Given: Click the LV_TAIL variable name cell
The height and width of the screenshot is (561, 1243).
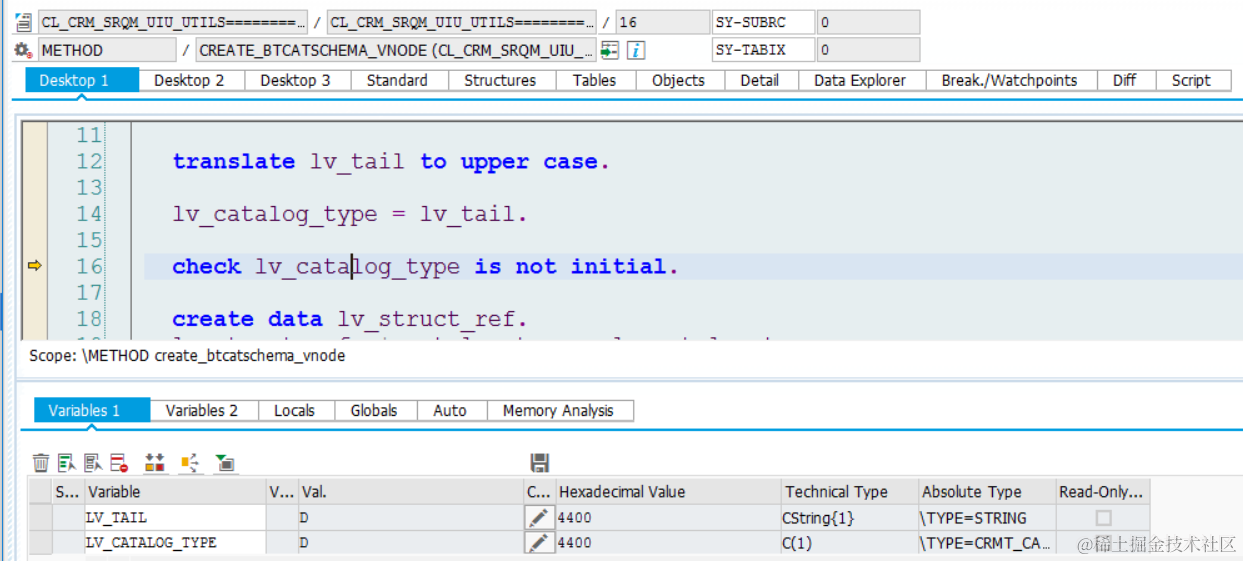Looking at the screenshot, I should pos(176,518).
